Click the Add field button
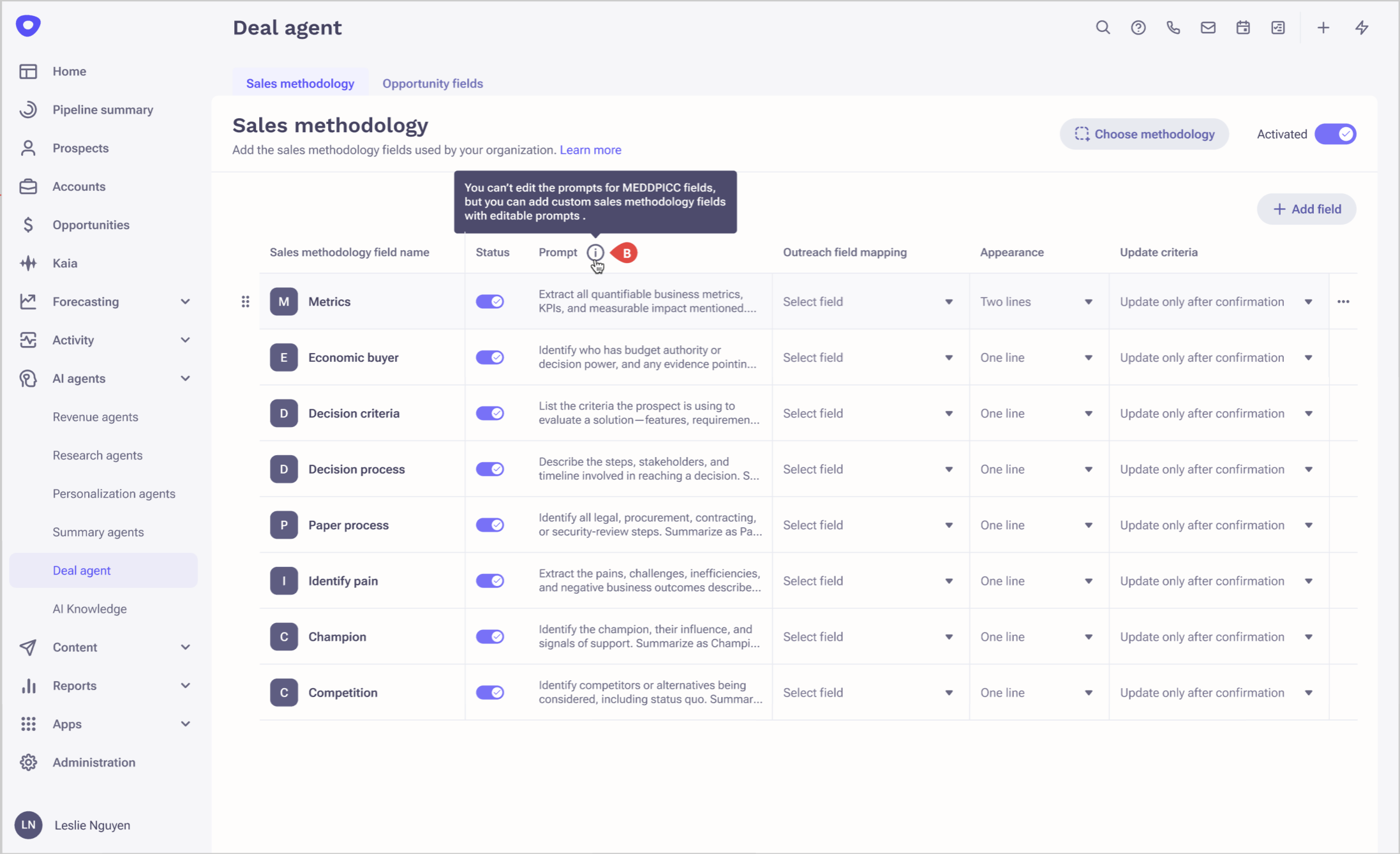This screenshot has height=854, width=1400. (x=1306, y=209)
